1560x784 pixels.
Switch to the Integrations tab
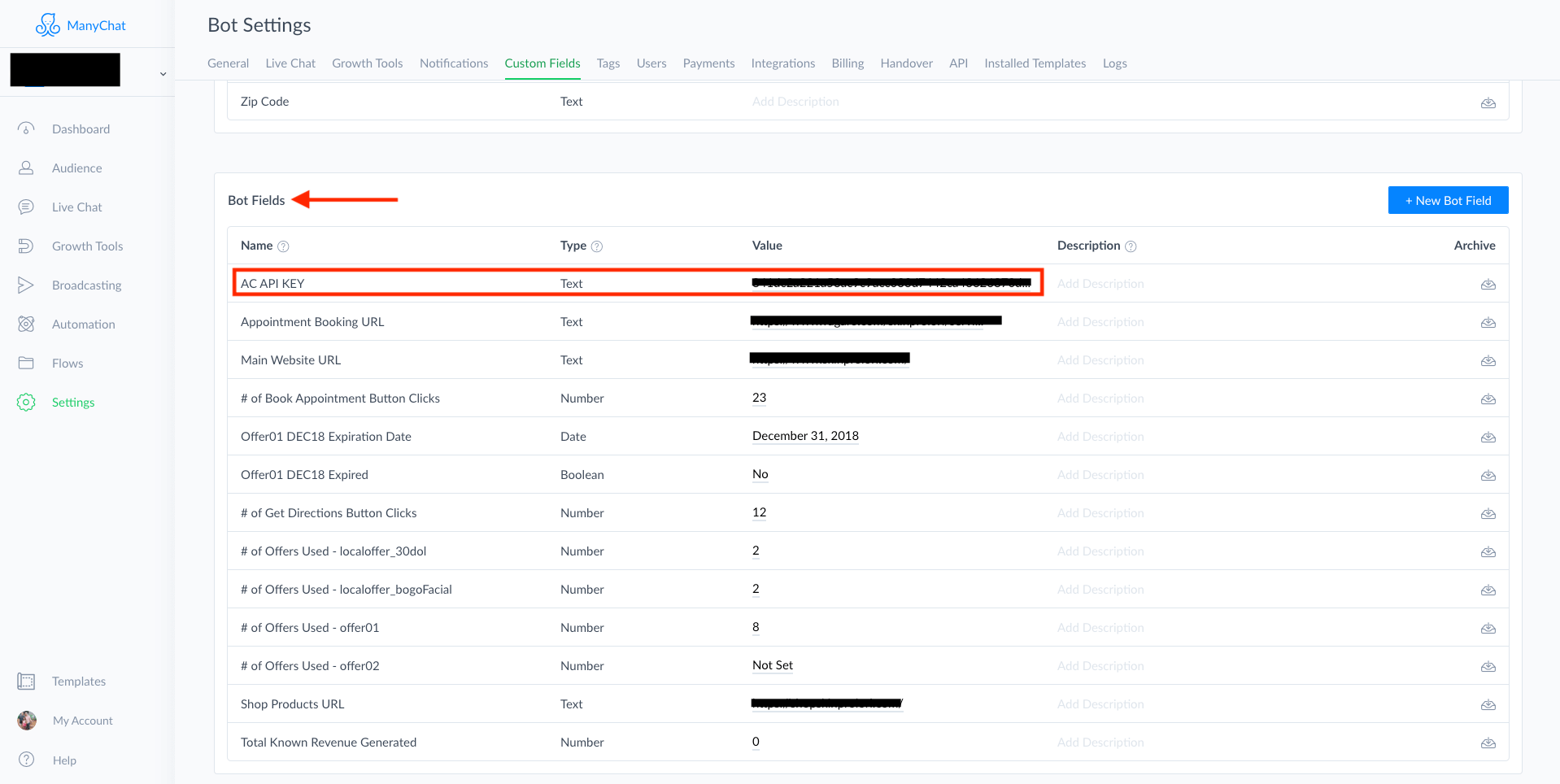click(782, 63)
